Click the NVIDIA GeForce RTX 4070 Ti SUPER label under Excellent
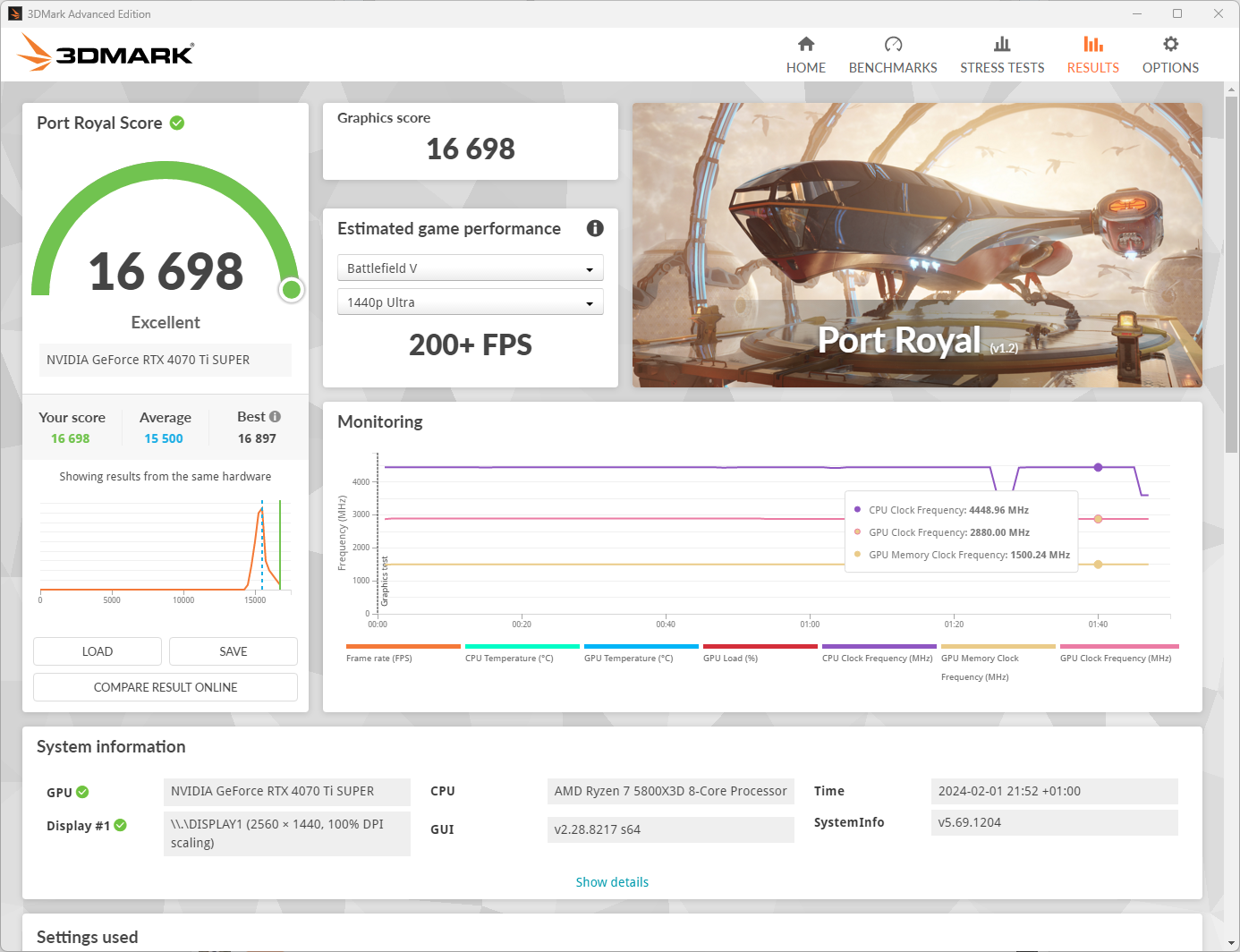Image resolution: width=1240 pixels, height=952 pixels. click(x=166, y=360)
